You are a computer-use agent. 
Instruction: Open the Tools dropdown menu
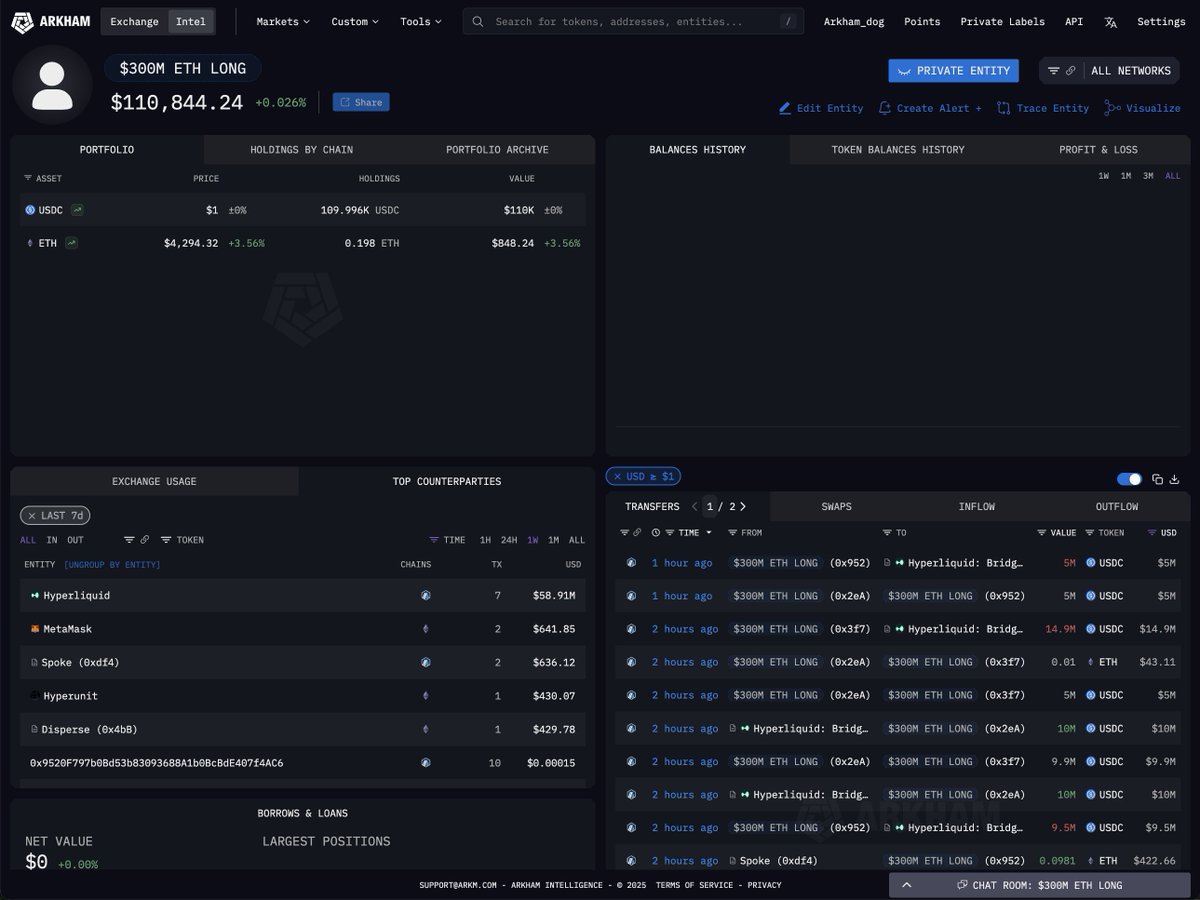point(421,22)
